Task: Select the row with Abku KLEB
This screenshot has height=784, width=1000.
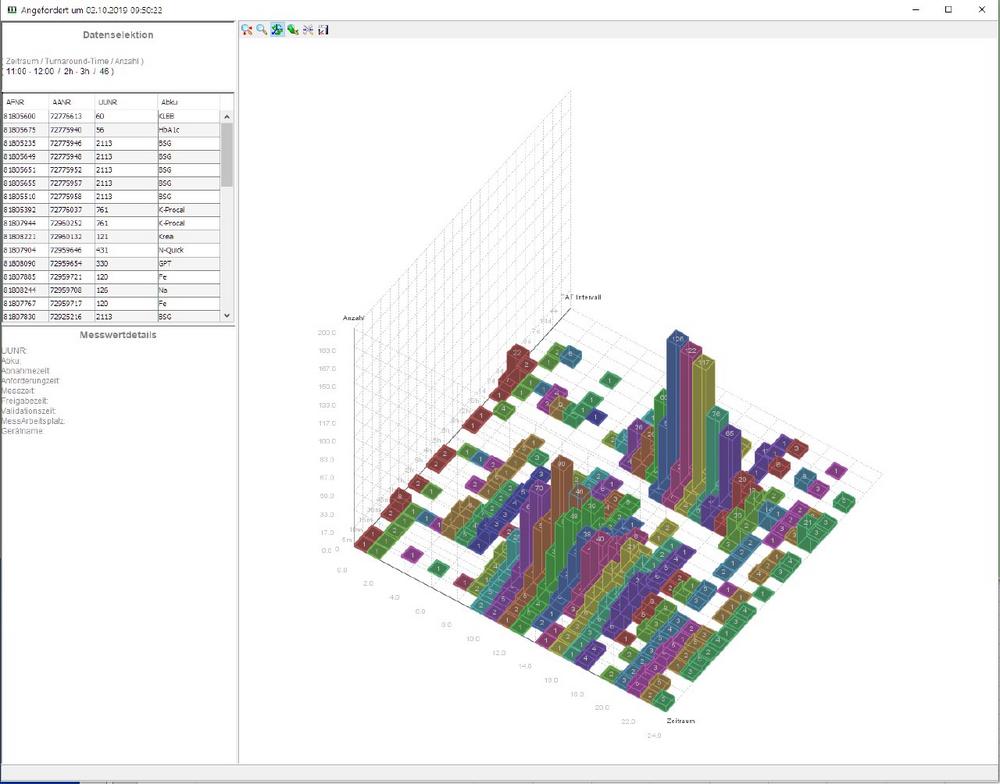Action: coord(110,116)
